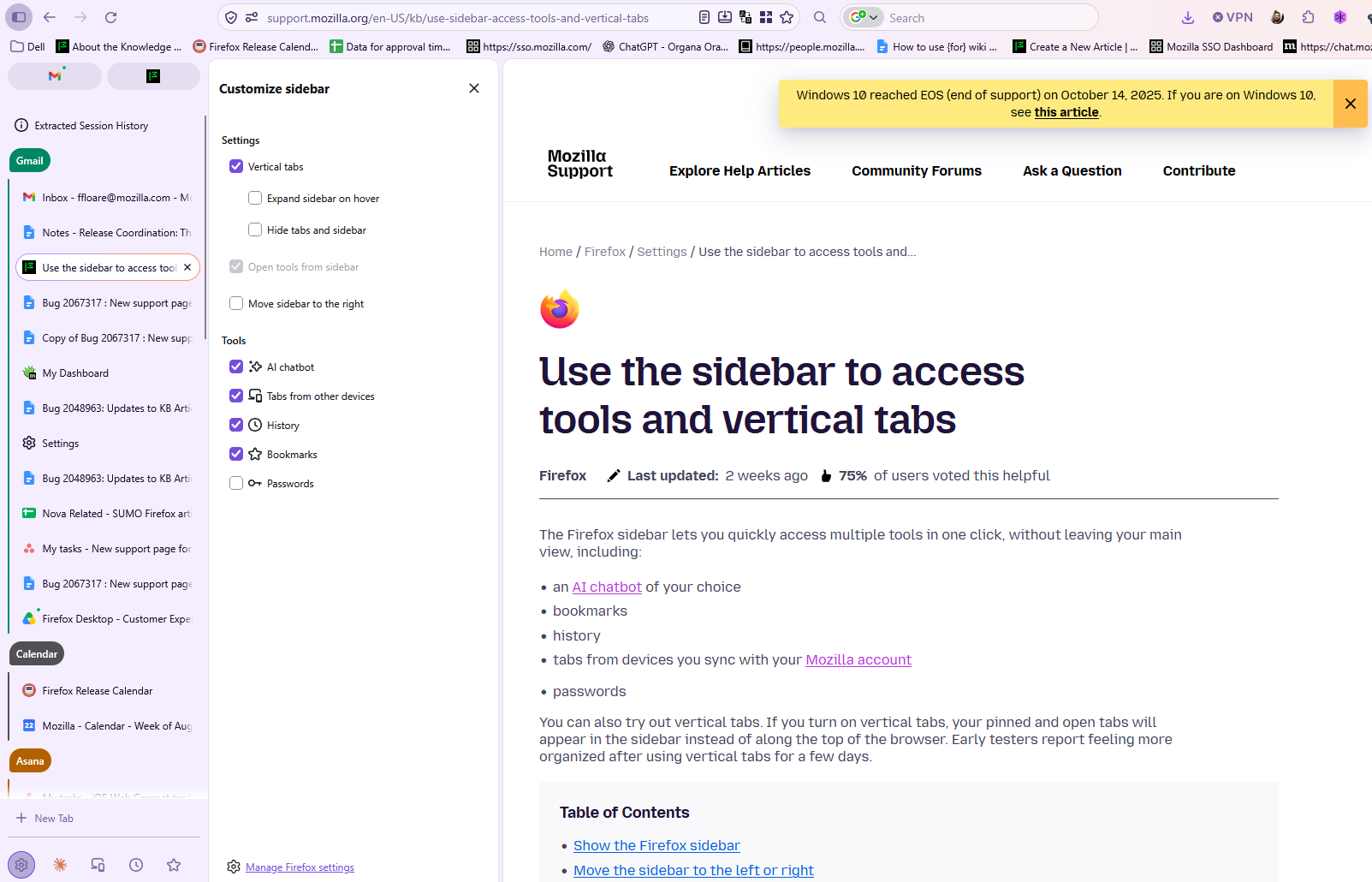This screenshot has width=1372, height=882.
Task: Click the purple snowflake extension icon
Action: click(1340, 17)
